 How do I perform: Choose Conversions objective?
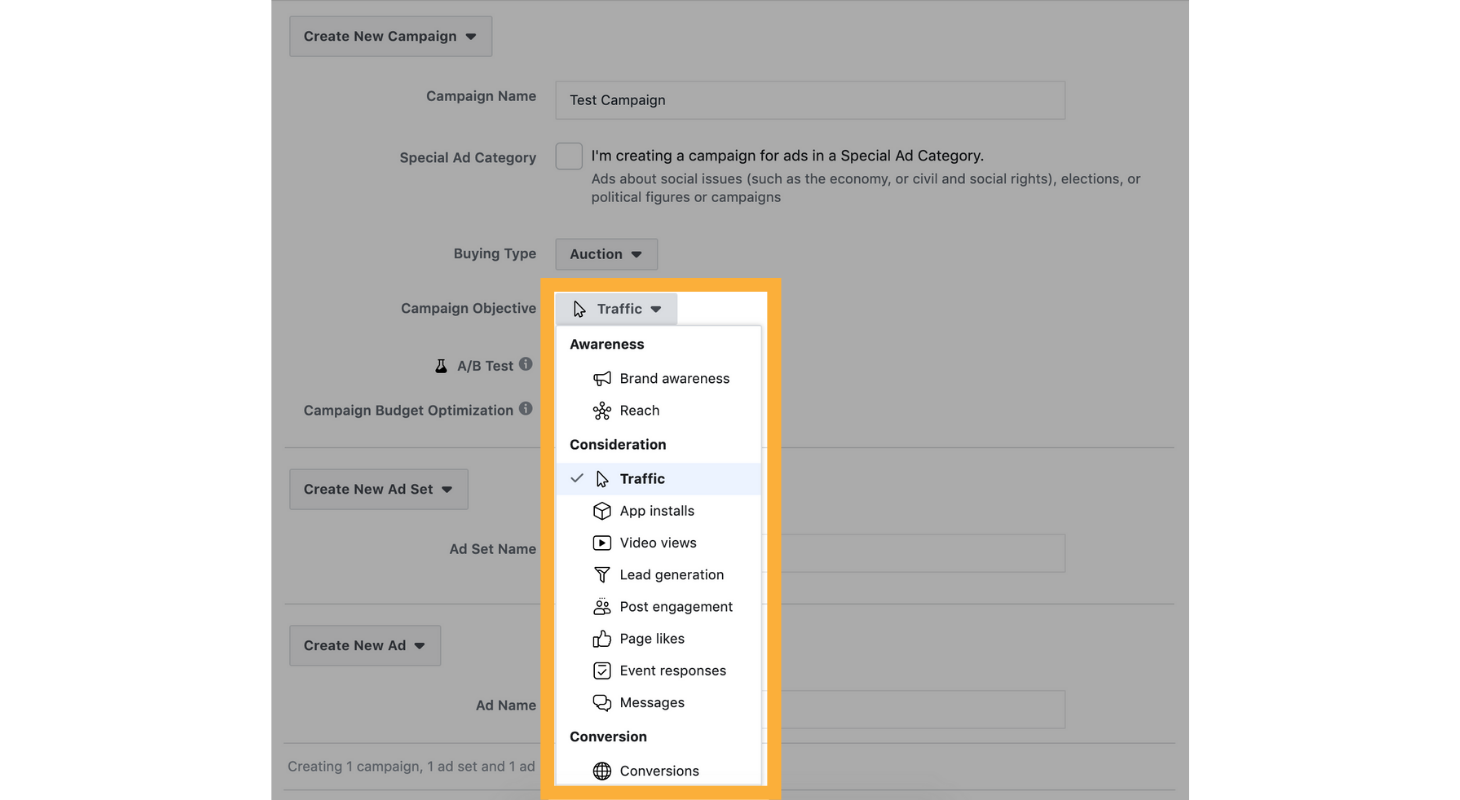[x=659, y=770]
